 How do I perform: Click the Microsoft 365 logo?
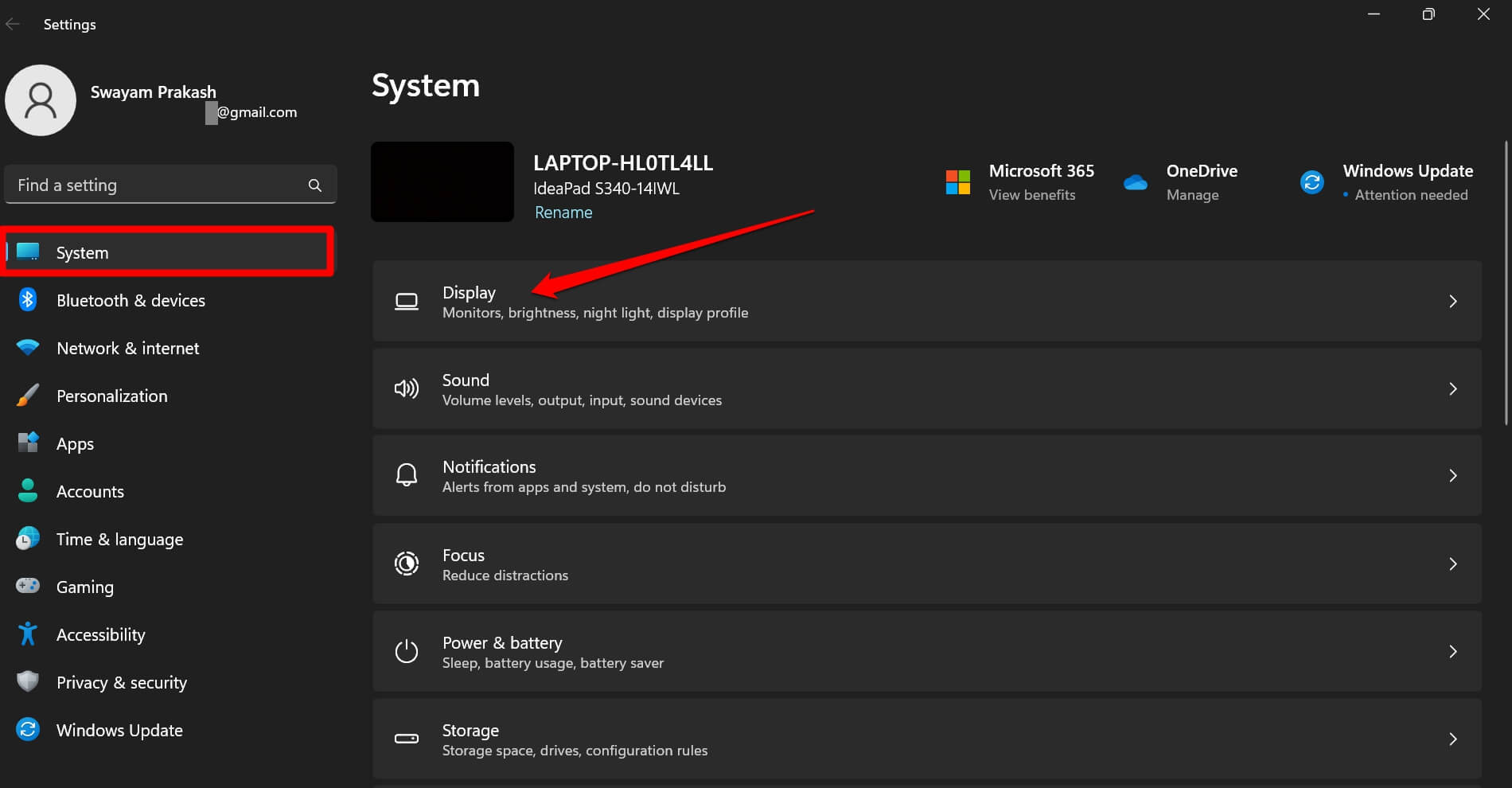(958, 181)
